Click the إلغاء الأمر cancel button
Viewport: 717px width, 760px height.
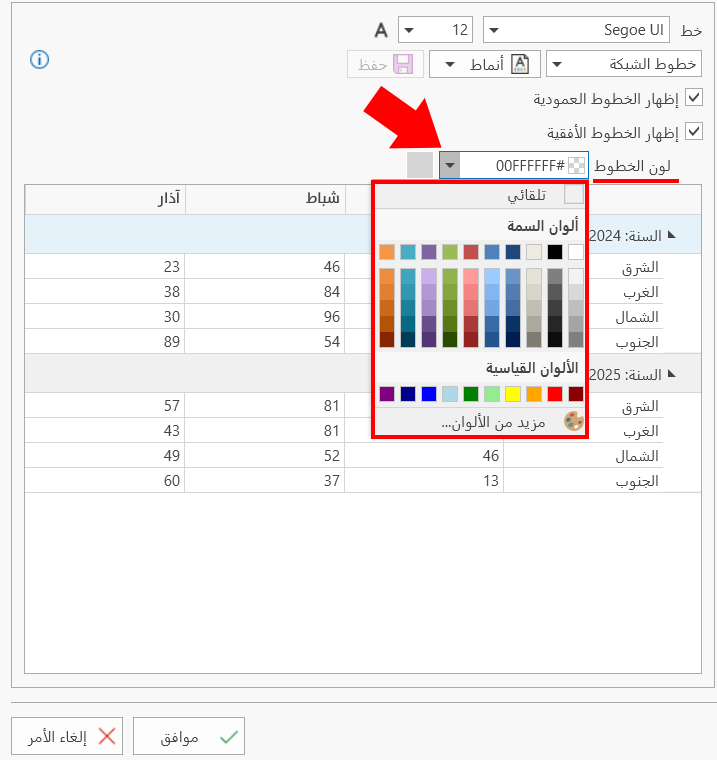67,736
